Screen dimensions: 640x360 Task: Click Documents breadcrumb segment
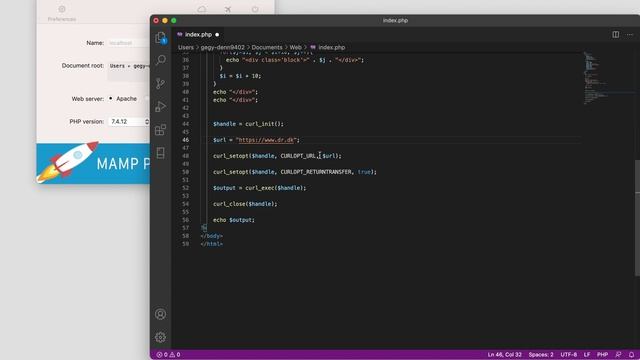click(267, 47)
